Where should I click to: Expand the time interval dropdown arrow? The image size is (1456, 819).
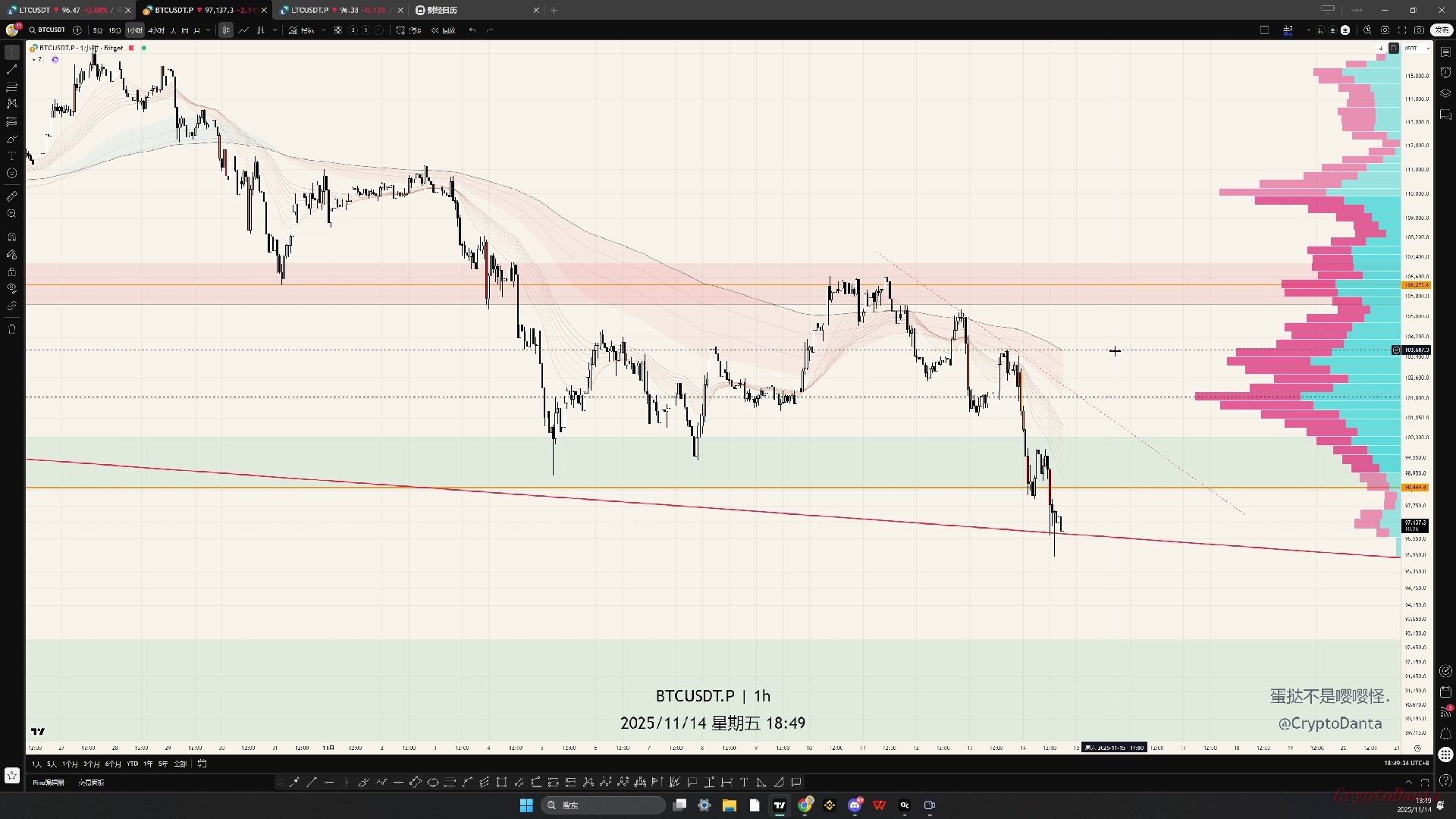click(x=208, y=30)
